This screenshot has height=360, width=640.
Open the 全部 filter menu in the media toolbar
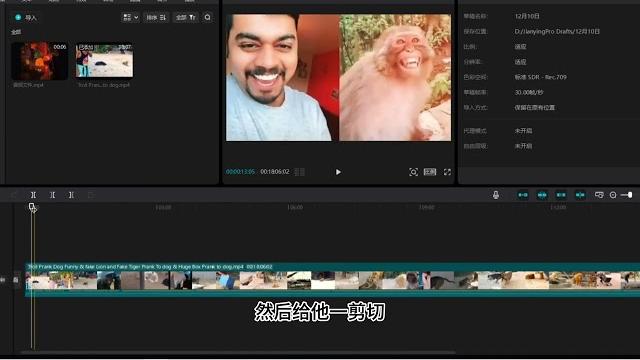point(186,17)
